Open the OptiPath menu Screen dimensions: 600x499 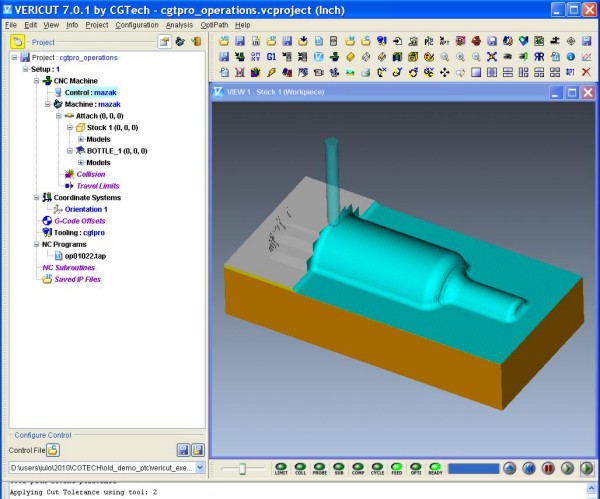pos(214,25)
